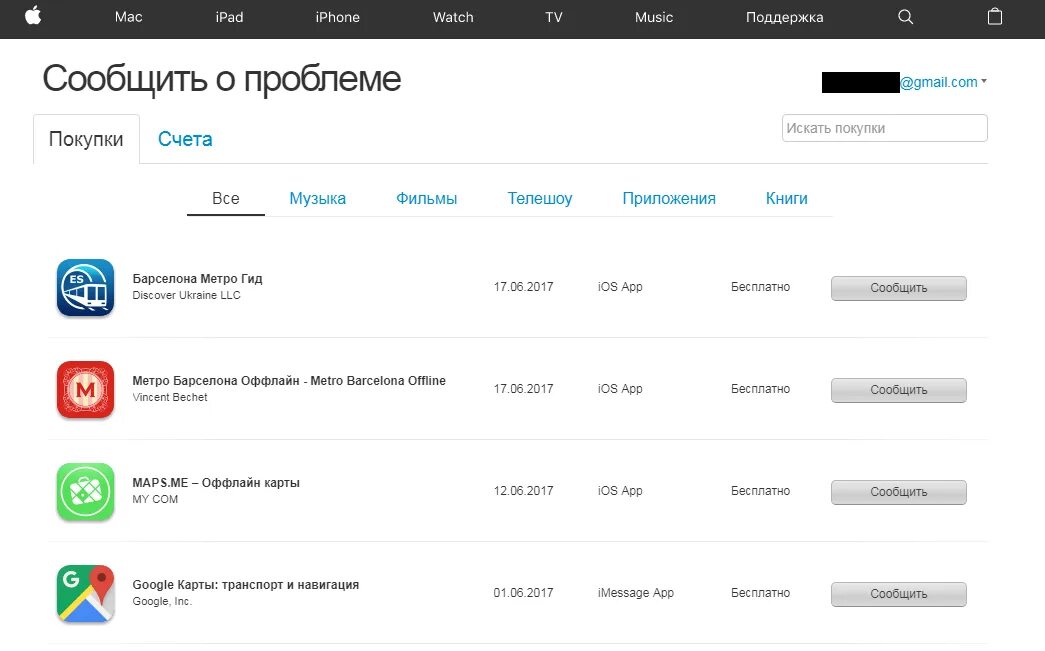Expand the gmail.com account dropdown

(x=943, y=82)
